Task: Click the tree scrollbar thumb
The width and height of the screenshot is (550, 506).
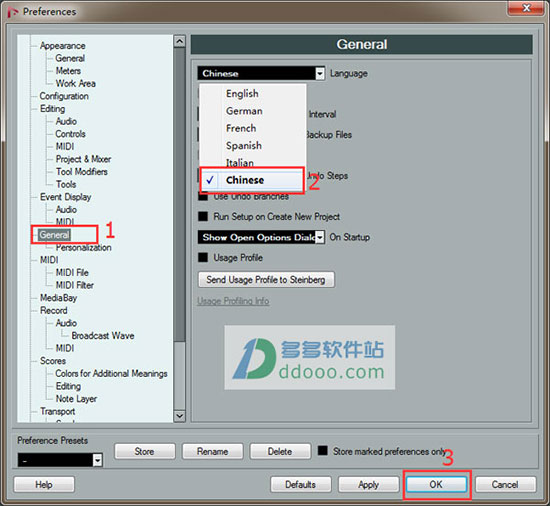Action: click(179, 195)
